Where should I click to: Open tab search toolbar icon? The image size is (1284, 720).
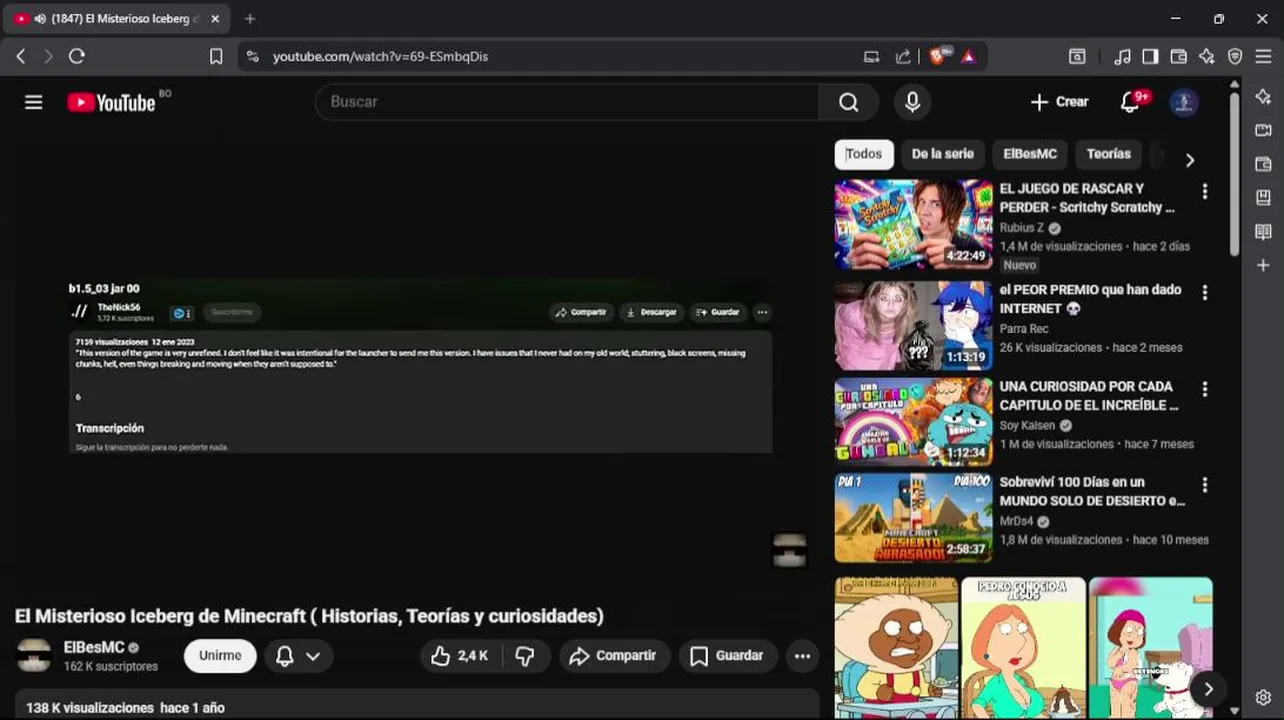1077,57
